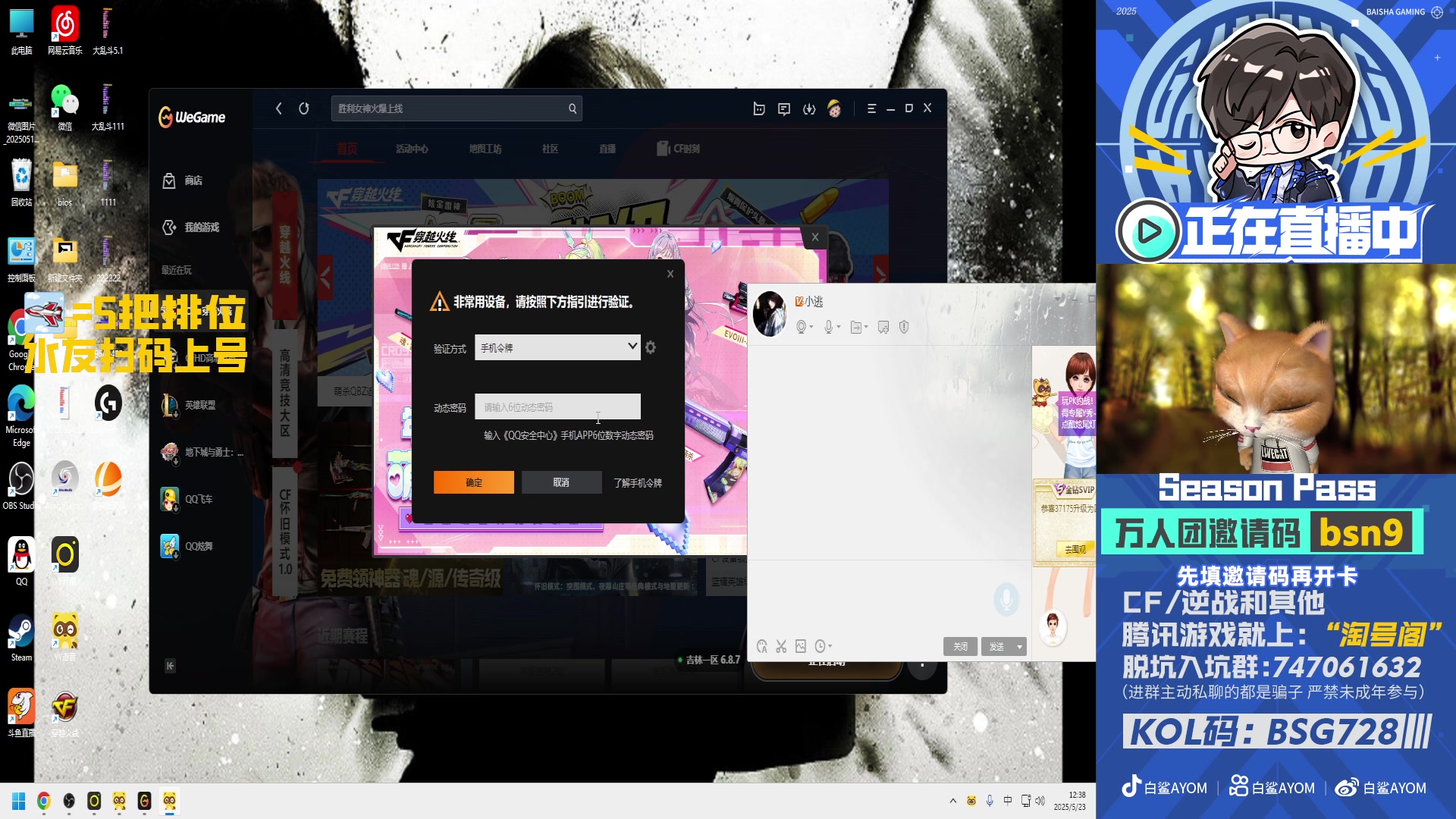Click Chrome icon in taskbar
The height and width of the screenshot is (819, 1456).
[x=44, y=801]
